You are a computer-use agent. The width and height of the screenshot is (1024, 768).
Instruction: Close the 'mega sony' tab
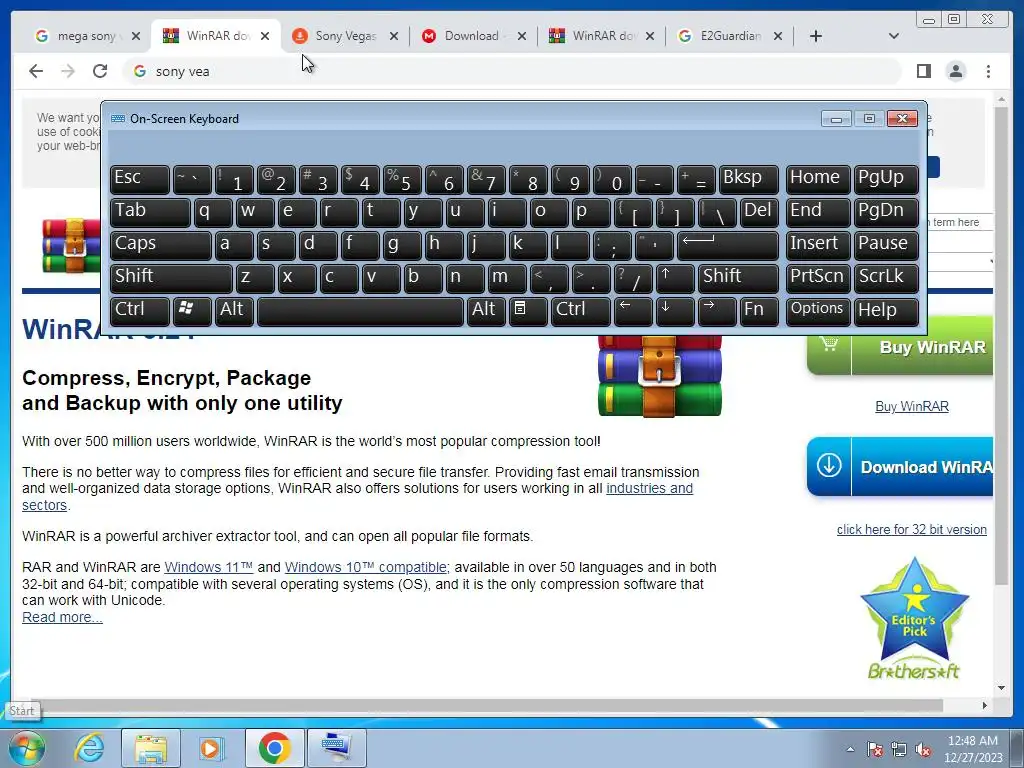pos(136,36)
